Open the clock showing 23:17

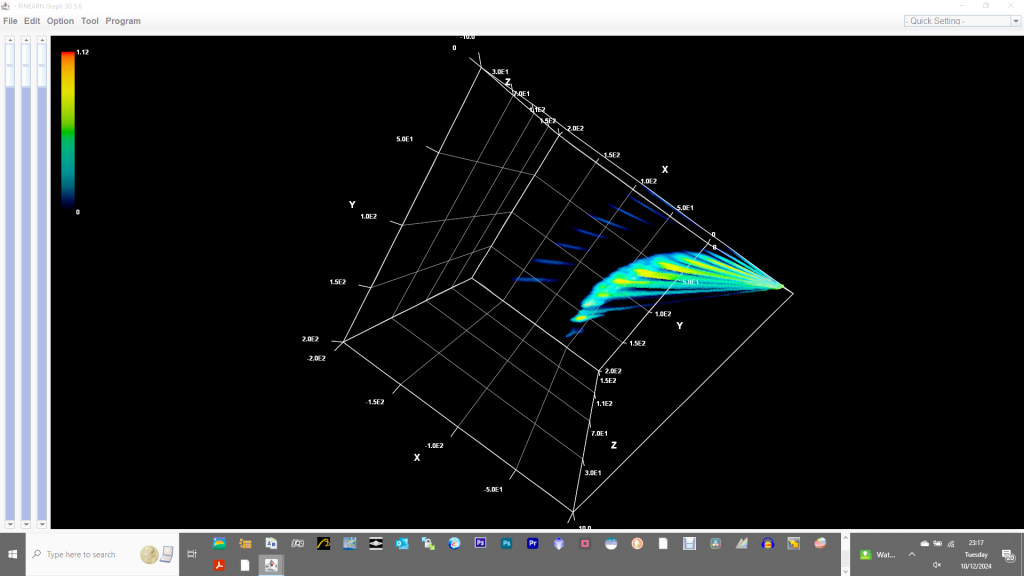point(976,554)
